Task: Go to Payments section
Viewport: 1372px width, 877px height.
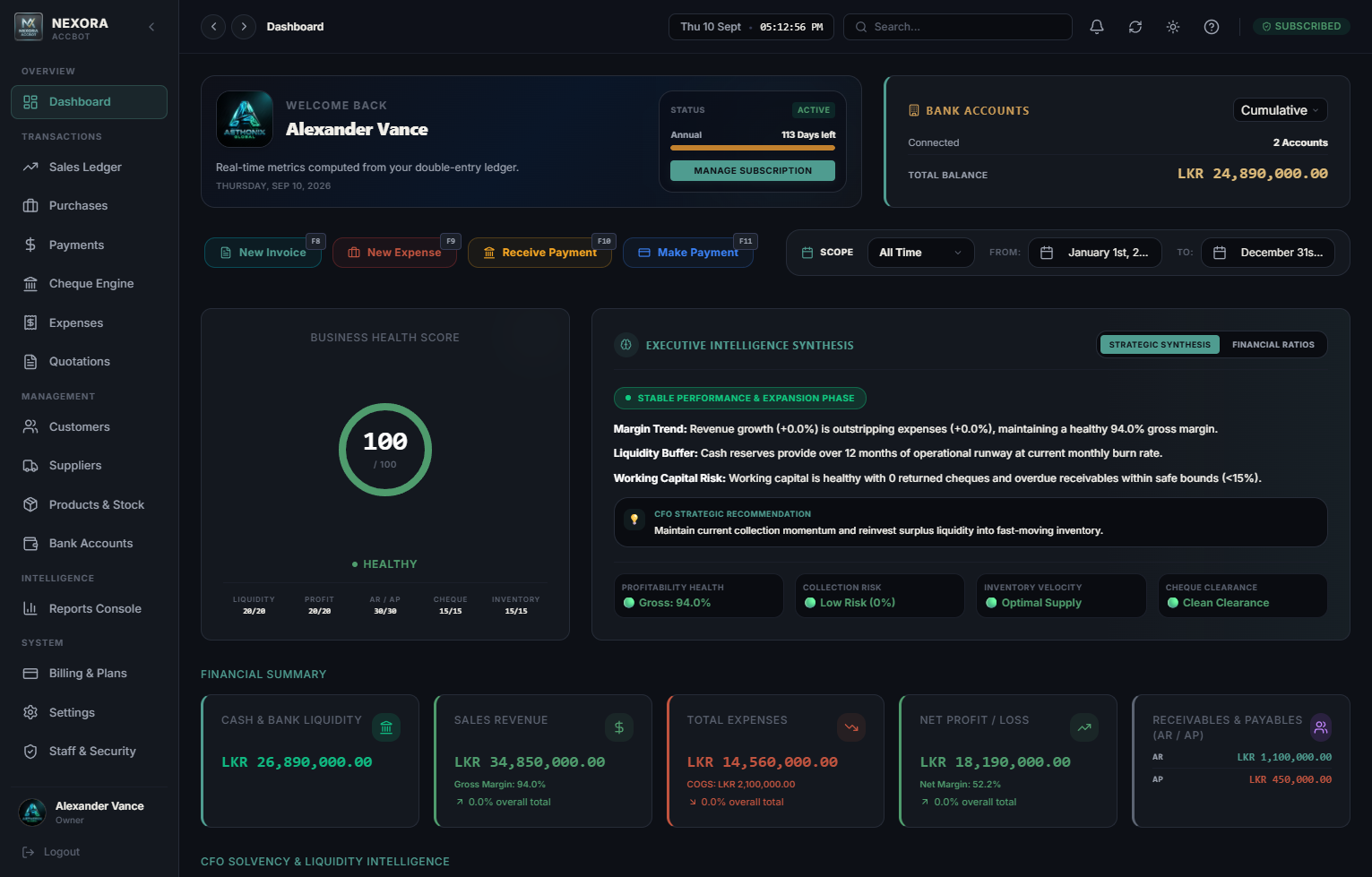Action: click(x=89, y=245)
